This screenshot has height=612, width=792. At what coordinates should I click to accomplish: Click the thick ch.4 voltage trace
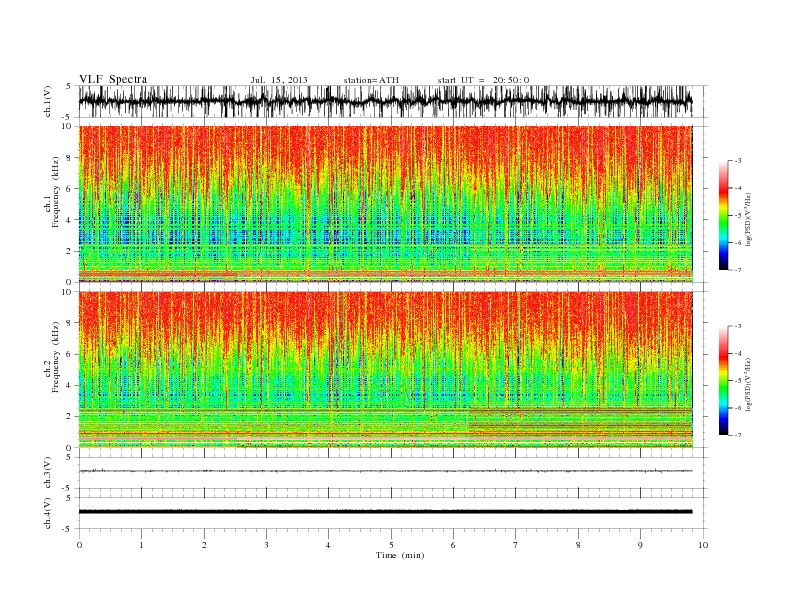[x=385, y=512]
